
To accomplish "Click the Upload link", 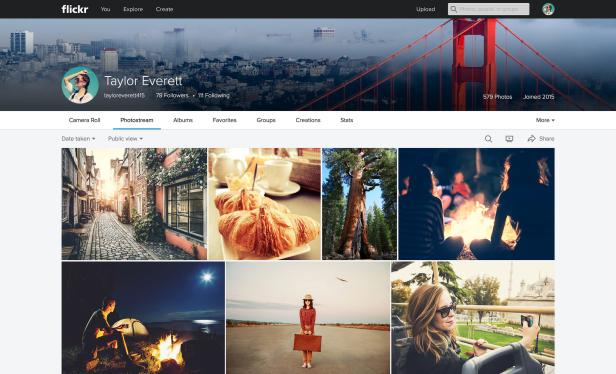I will (x=425, y=9).
